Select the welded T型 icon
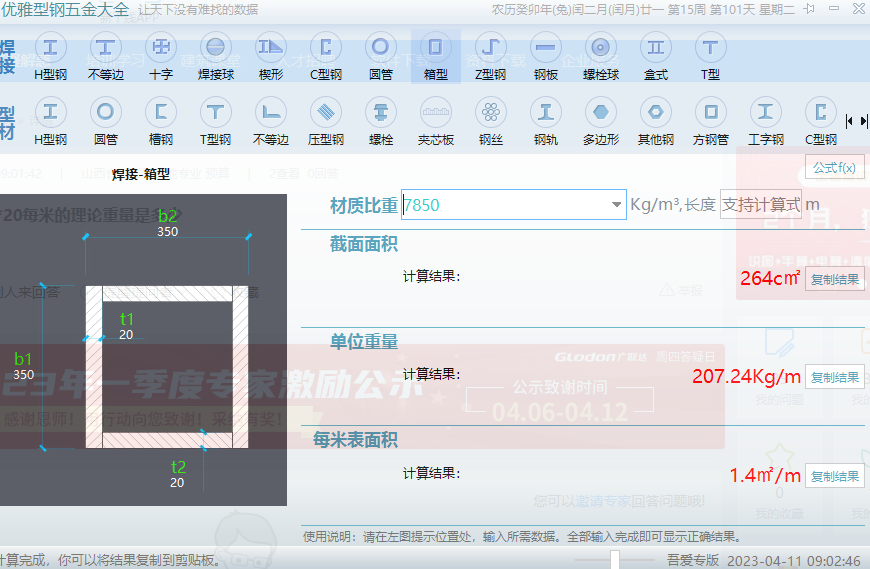870x569 pixels. (x=710, y=57)
